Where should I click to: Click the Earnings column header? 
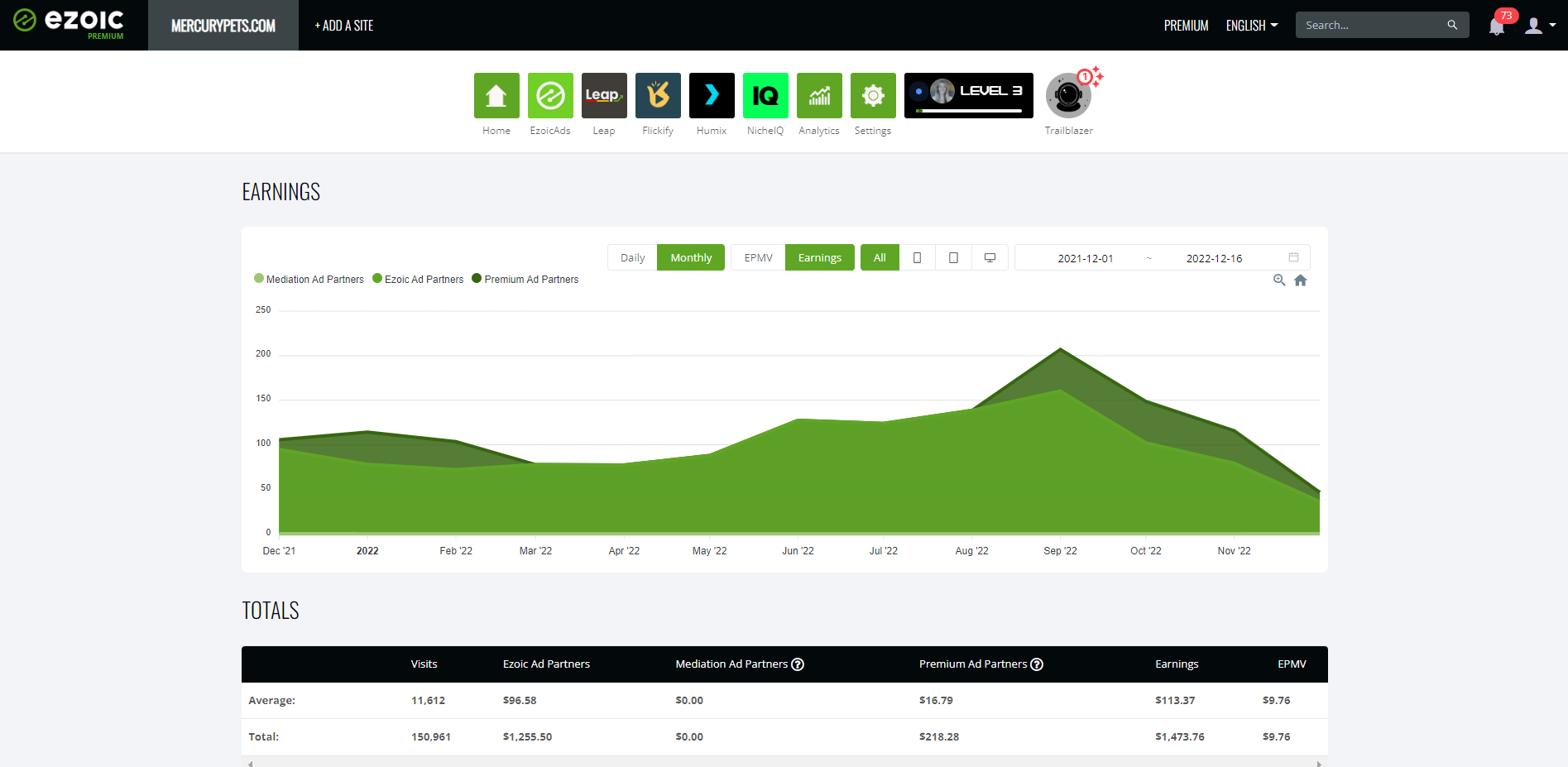coord(1177,664)
